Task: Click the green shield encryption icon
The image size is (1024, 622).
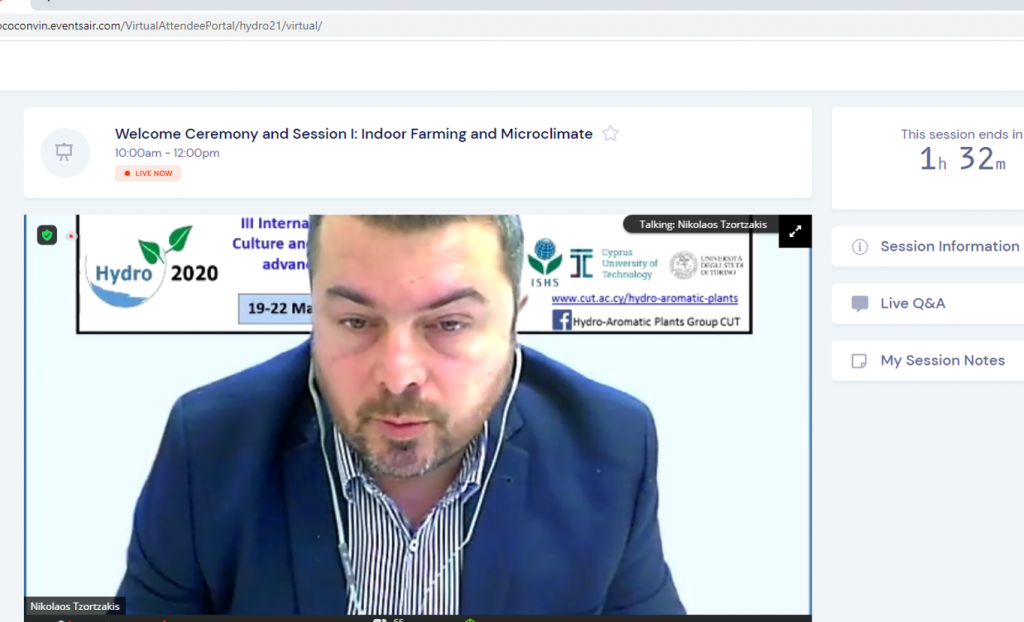Action: 47,235
